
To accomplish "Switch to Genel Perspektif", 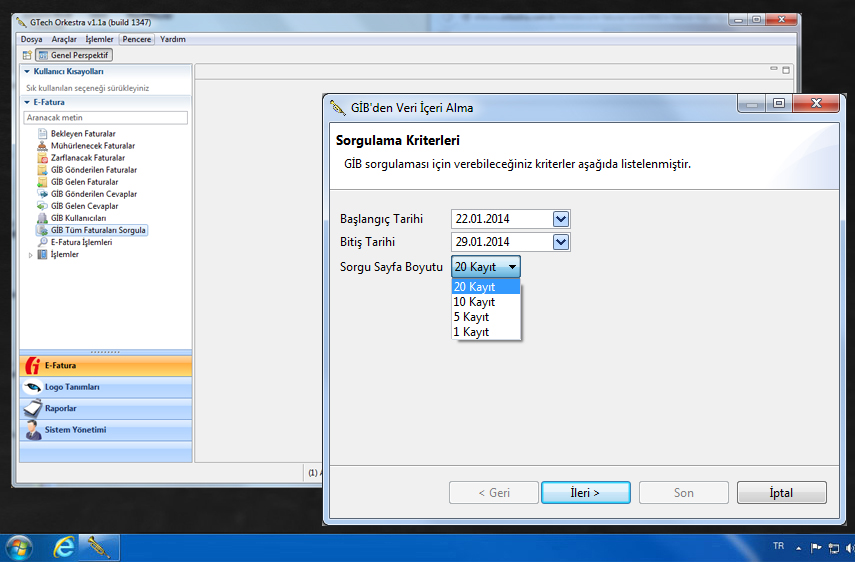I will pyautogui.click(x=74, y=55).
